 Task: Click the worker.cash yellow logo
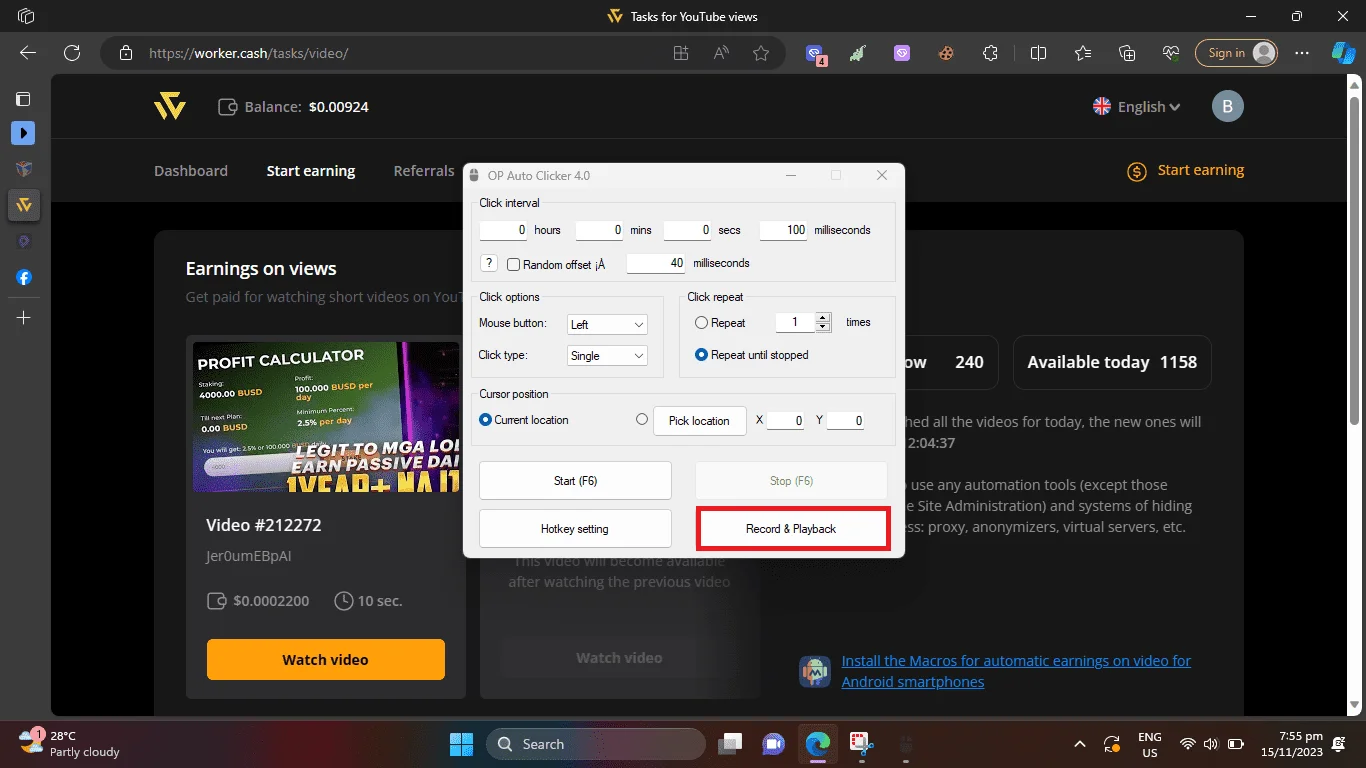pos(170,106)
